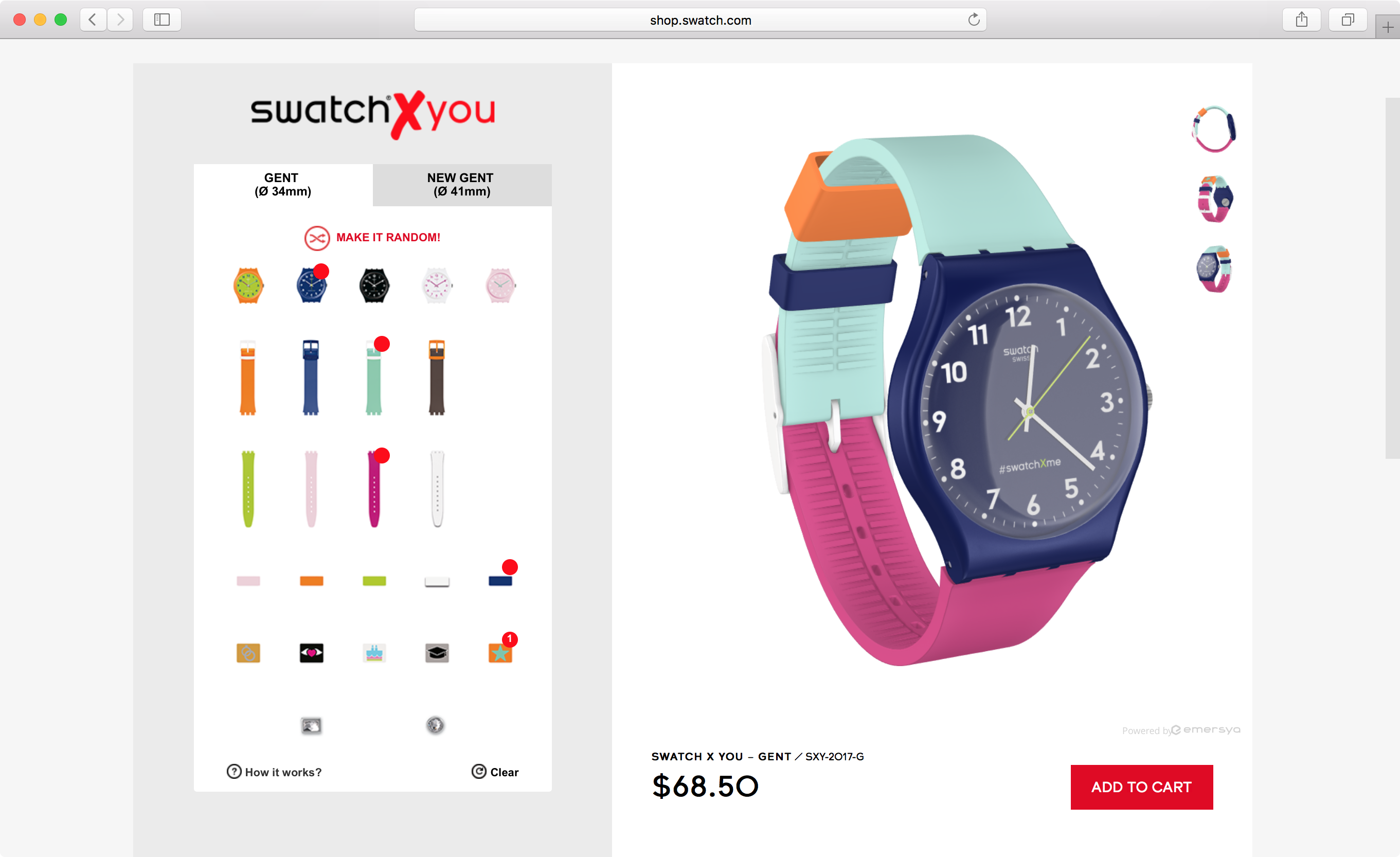Select the graduation cap charm
The width and height of the screenshot is (1400, 857).
[x=437, y=653]
